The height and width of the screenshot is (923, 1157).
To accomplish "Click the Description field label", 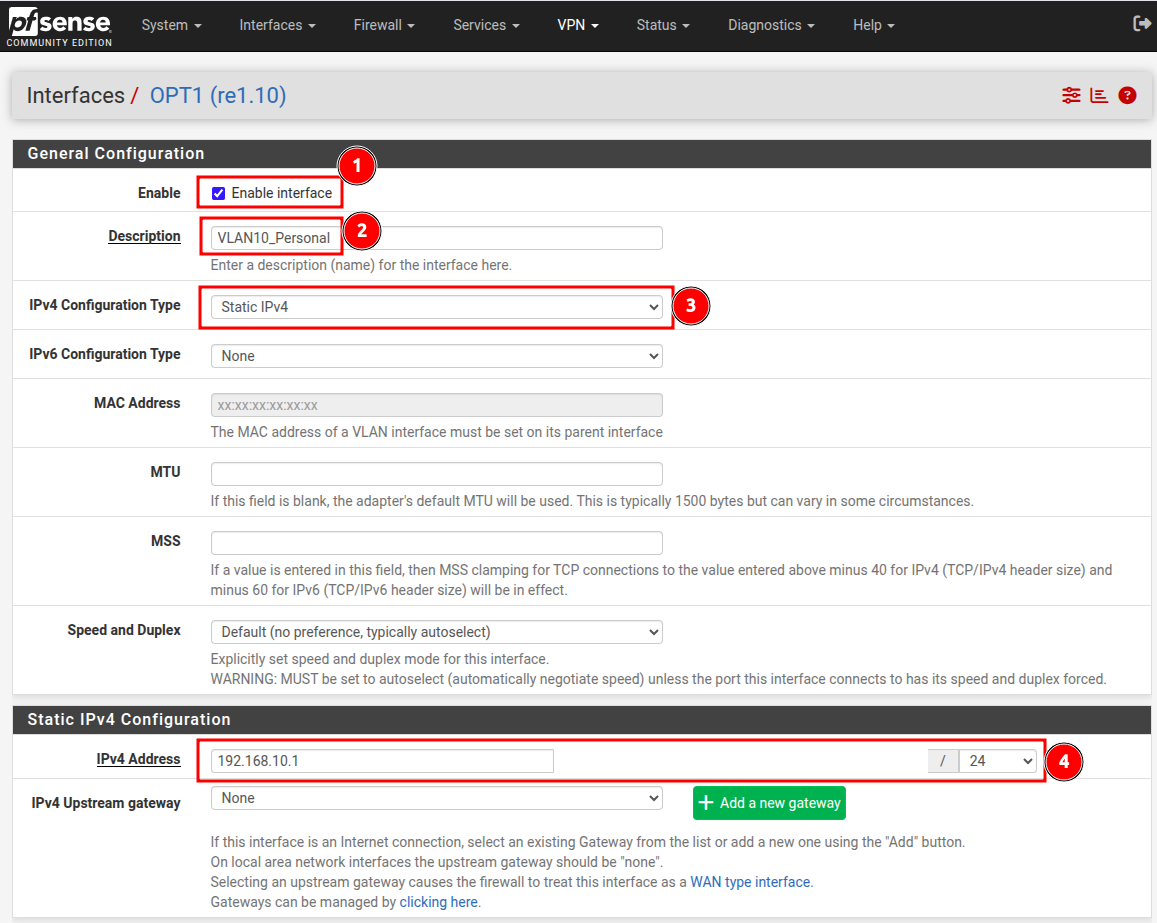I will [x=144, y=236].
